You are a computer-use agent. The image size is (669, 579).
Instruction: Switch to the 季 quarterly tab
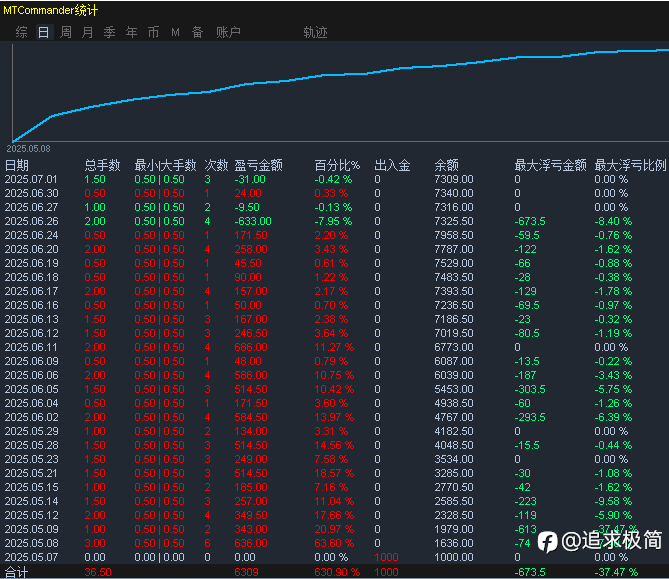(x=110, y=32)
